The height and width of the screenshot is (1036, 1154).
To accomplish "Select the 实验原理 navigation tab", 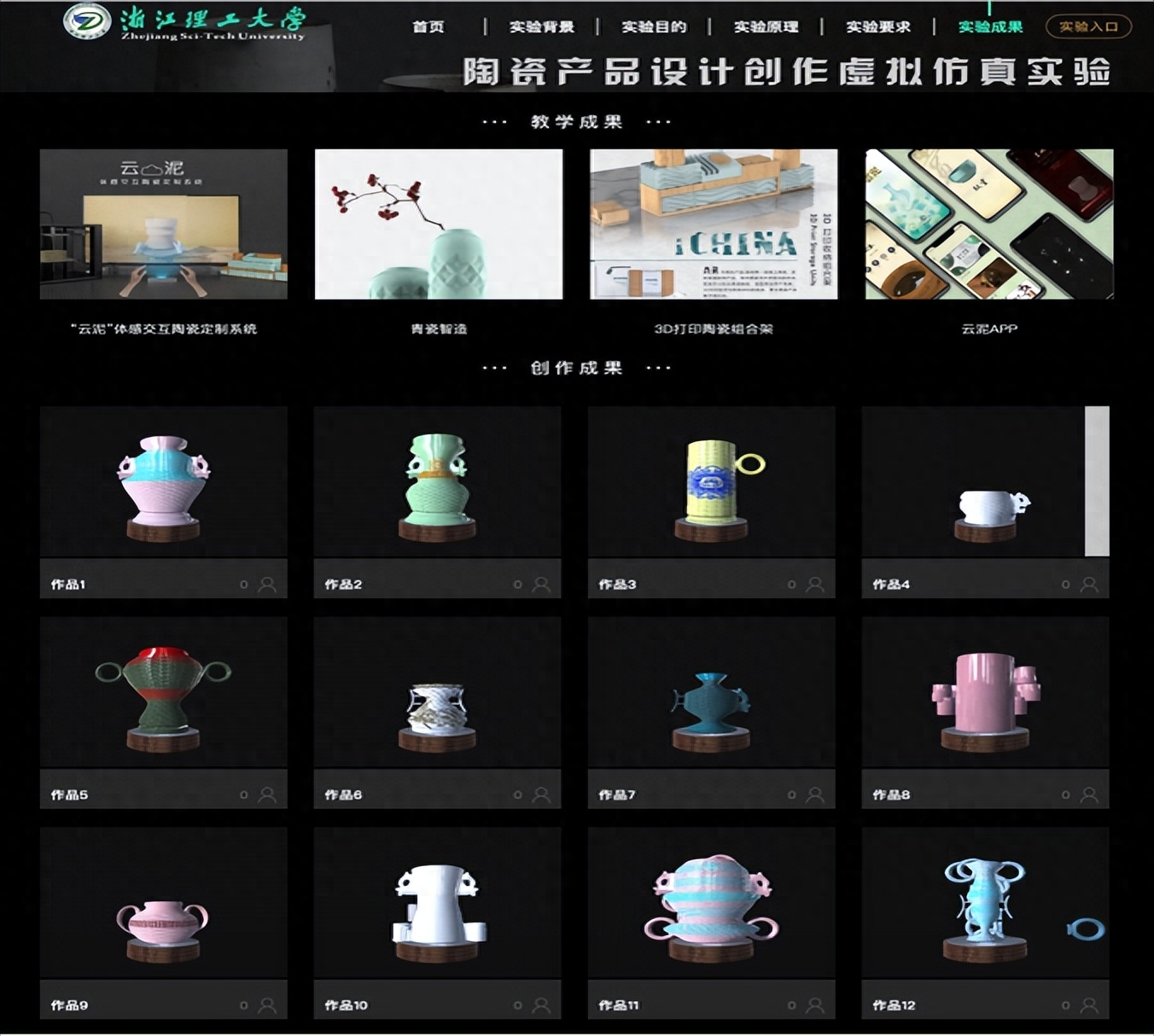I will (766, 27).
